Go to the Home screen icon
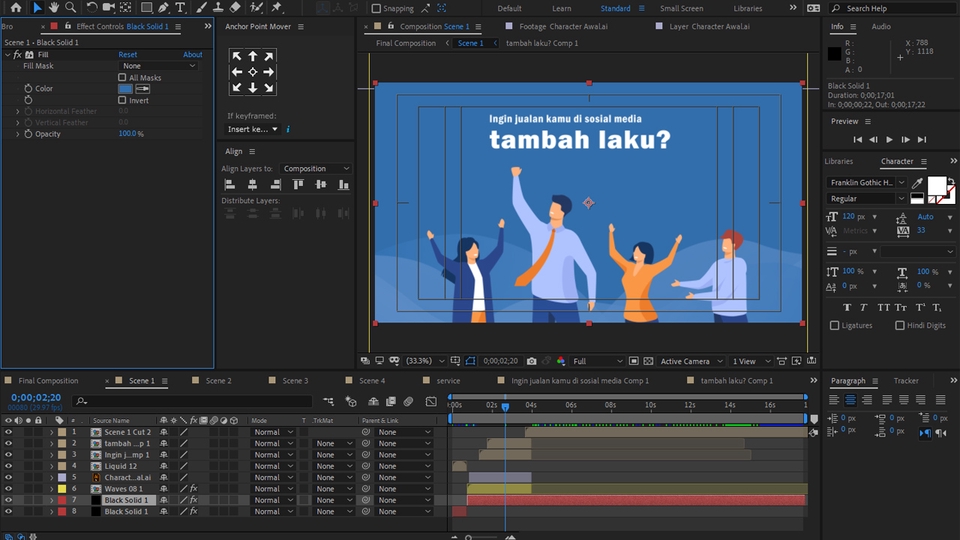 point(16,7)
